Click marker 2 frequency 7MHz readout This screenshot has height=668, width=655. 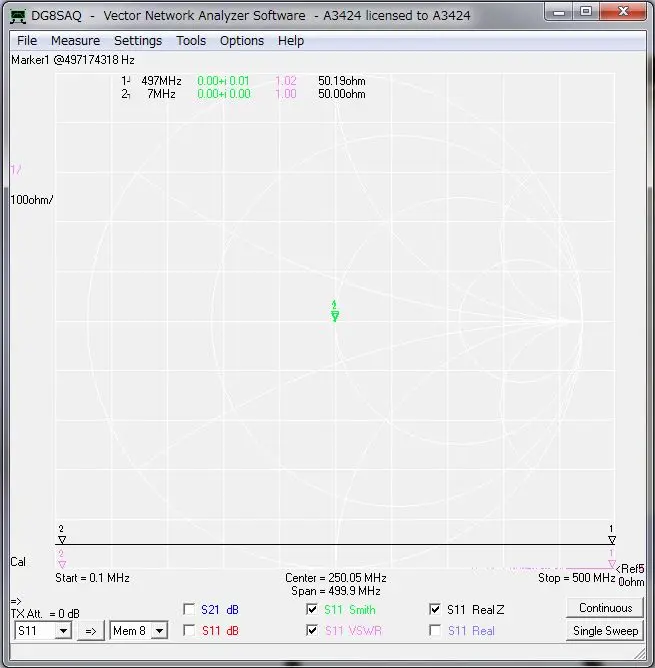pyautogui.click(x=162, y=94)
